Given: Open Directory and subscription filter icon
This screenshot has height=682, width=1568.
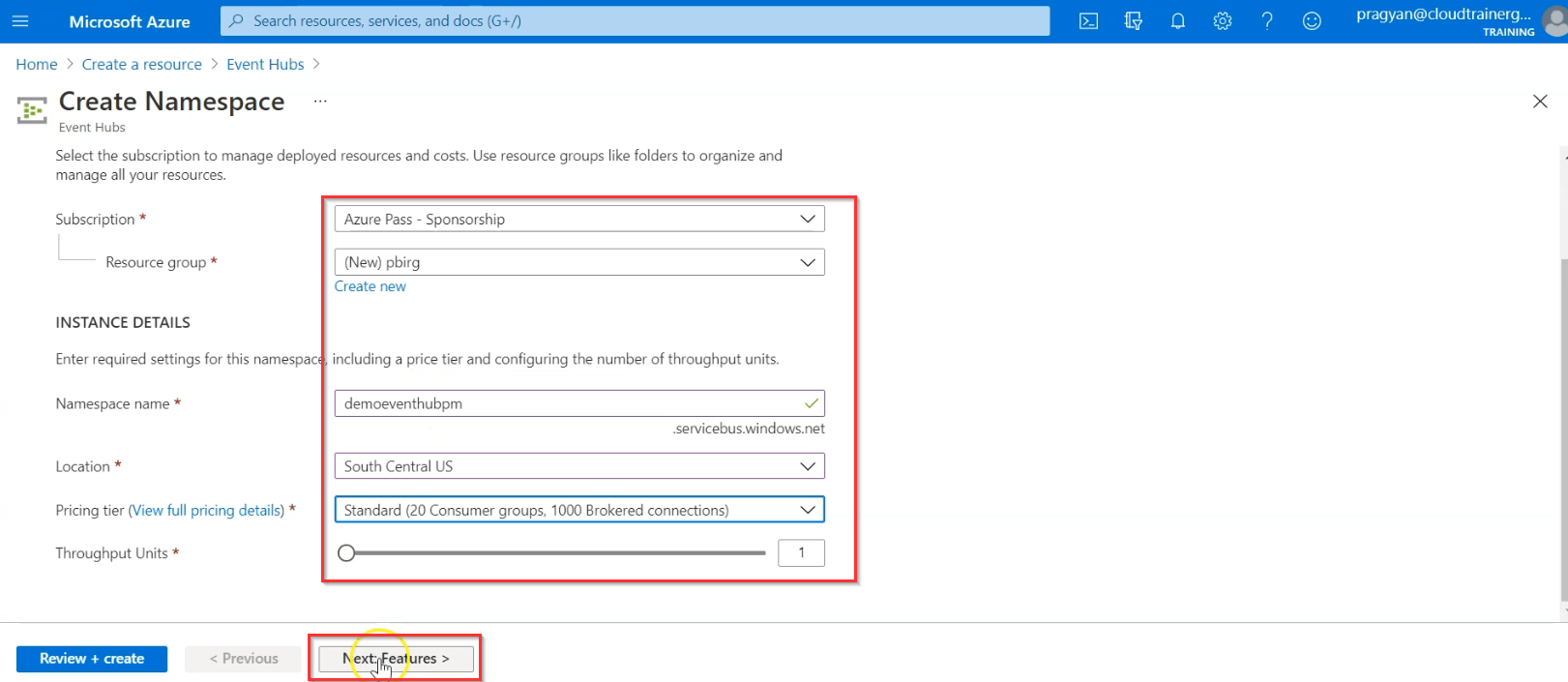Looking at the screenshot, I should click(x=1134, y=21).
